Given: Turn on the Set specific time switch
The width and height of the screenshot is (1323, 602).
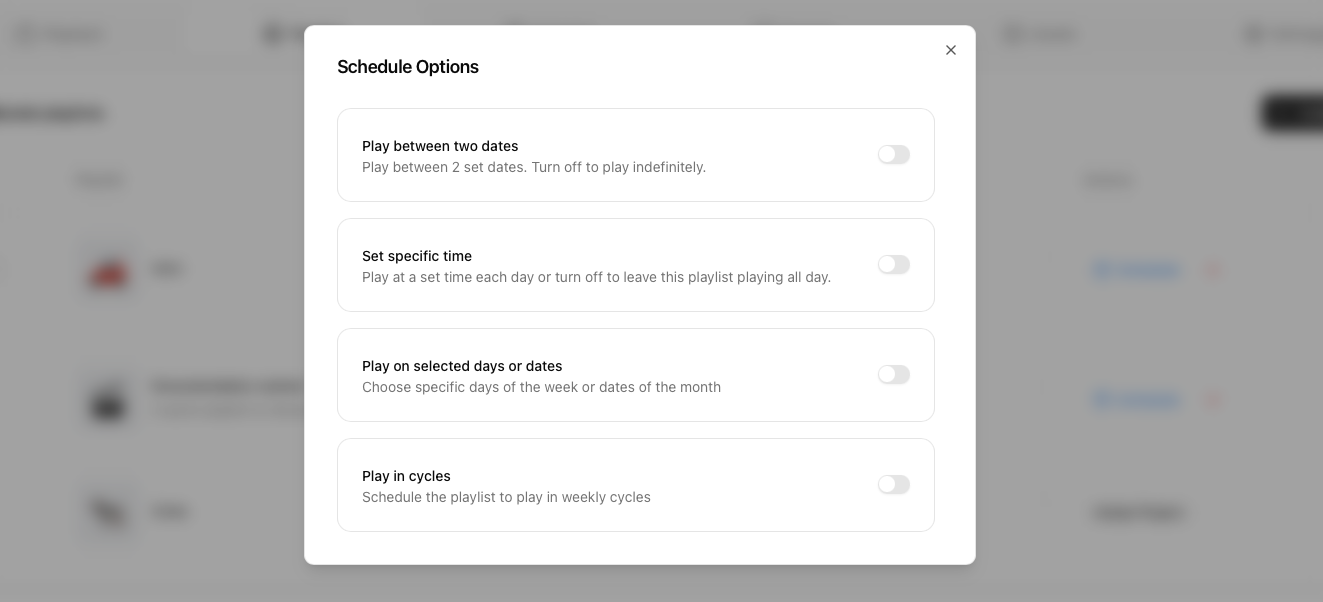Looking at the screenshot, I should [893, 265].
